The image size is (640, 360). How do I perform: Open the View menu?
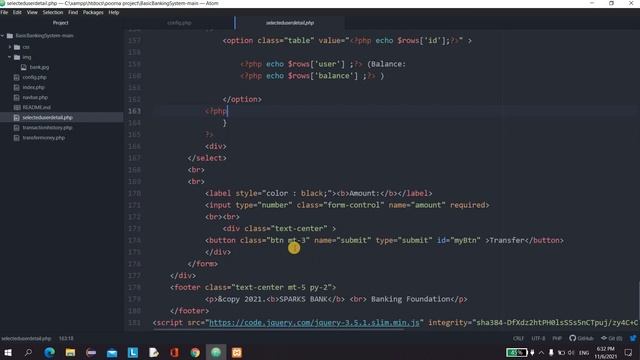(x=32, y=13)
